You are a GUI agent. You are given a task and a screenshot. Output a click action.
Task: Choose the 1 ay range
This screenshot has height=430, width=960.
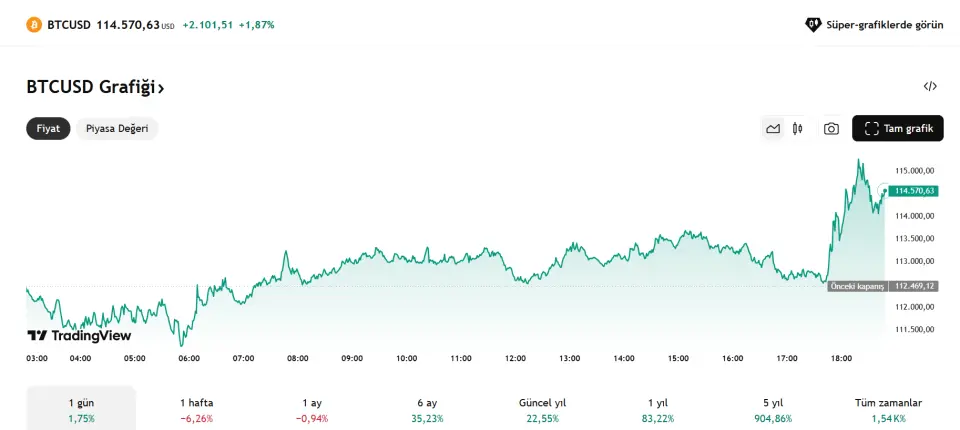click(x=311, y=409)
